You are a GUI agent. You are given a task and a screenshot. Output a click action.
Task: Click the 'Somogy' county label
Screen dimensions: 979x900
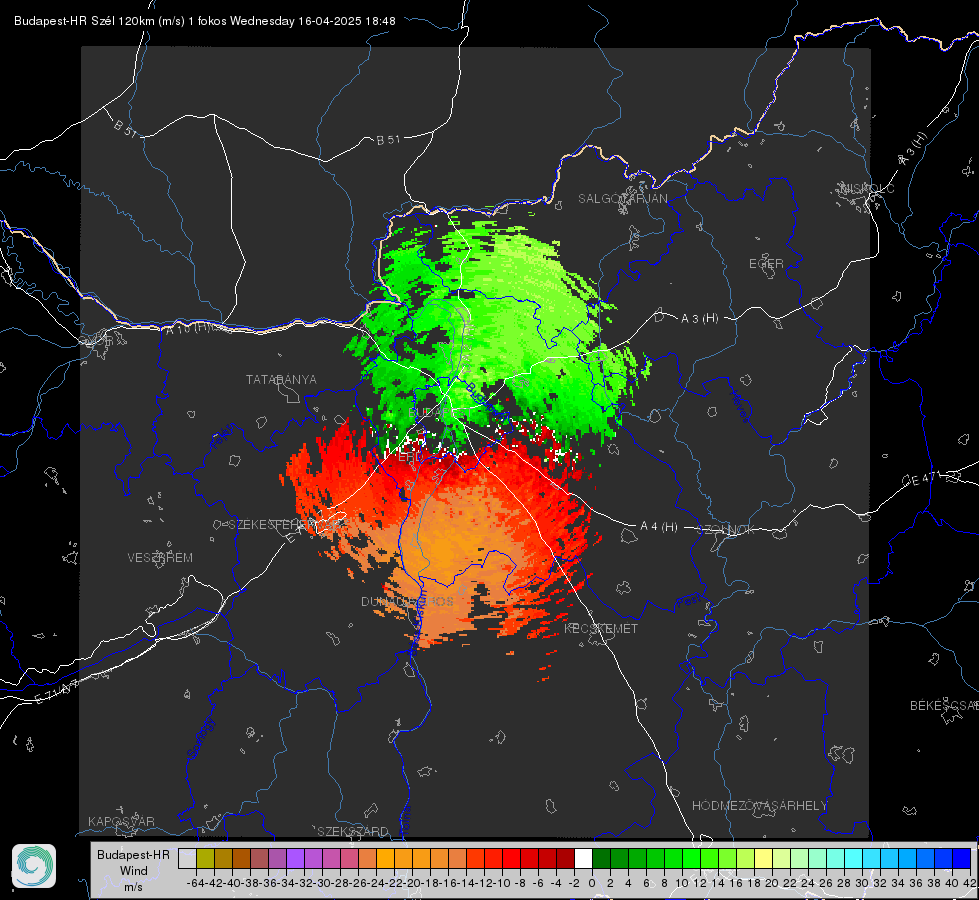(200, 739)
